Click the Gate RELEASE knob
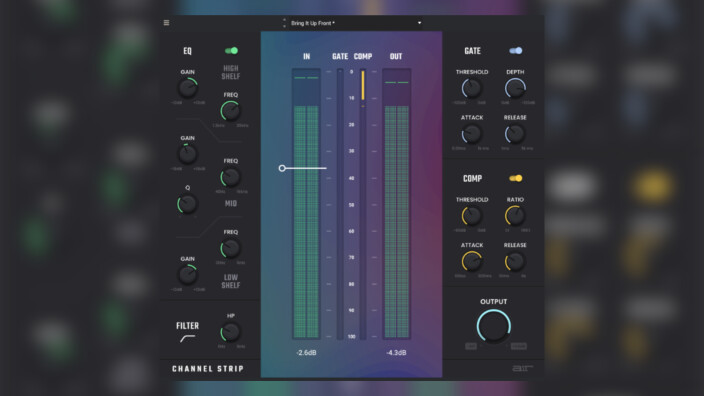This screenshot has width=704, height=396. pyautogui.click(x=515, y=134)
